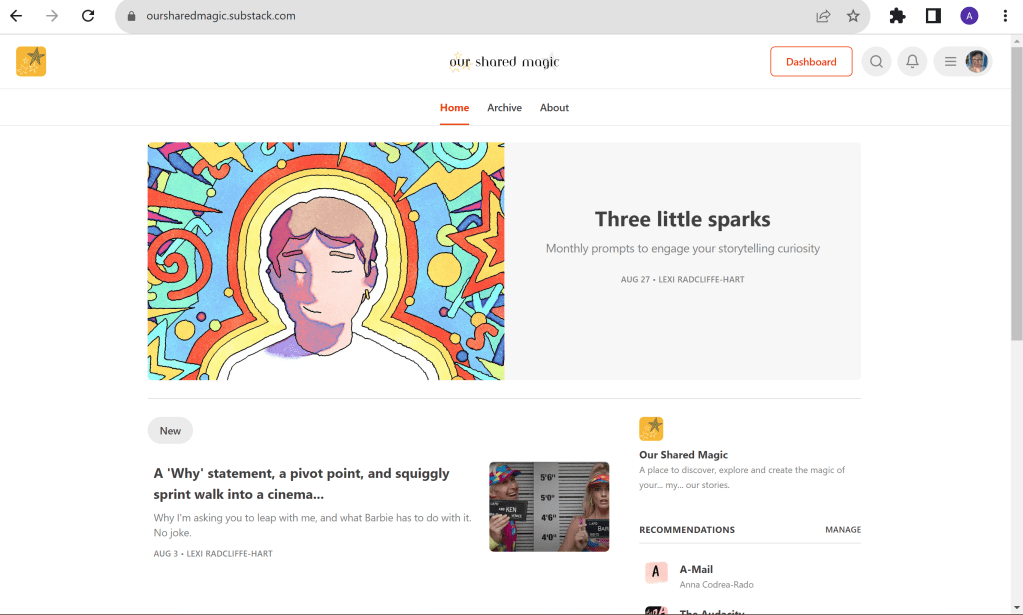
Task: Open the notifications bell
Action: (x=912, y=62)
